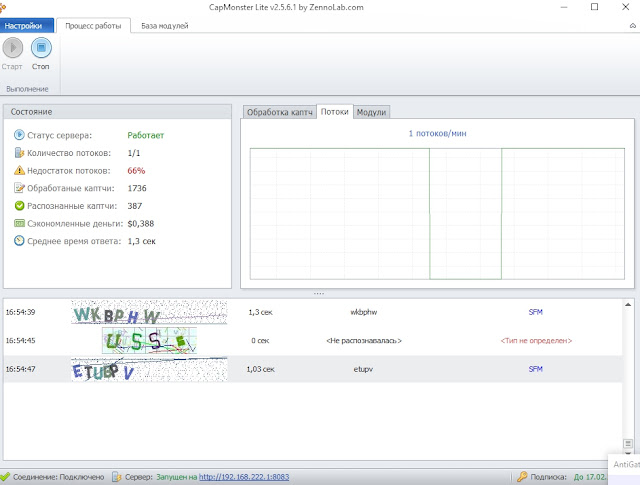The image size is (640, 485).
Task: Click timestamp 16:54:45
Action: pyautogui.click(x=20, y=340)
